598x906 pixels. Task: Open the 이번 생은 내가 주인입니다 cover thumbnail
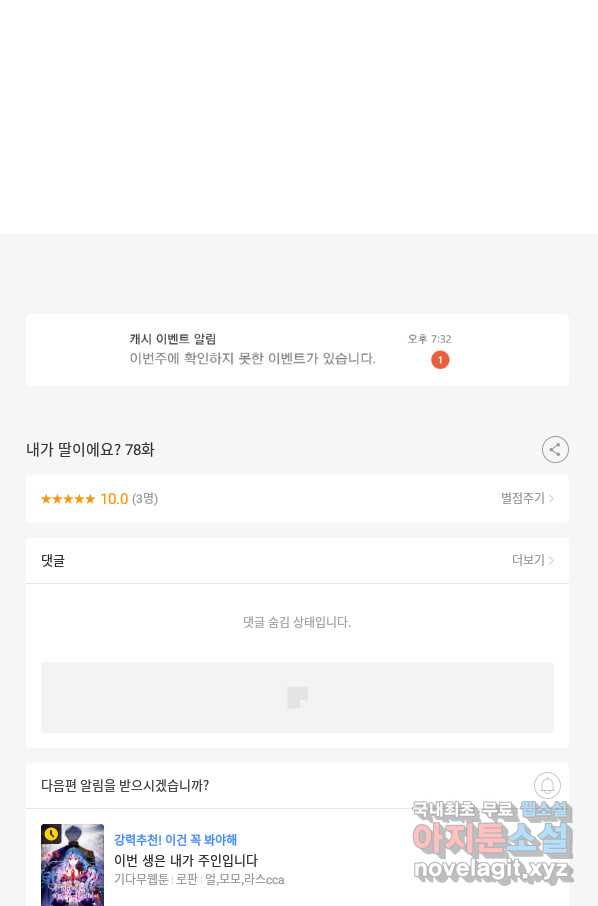pos(72,865)
